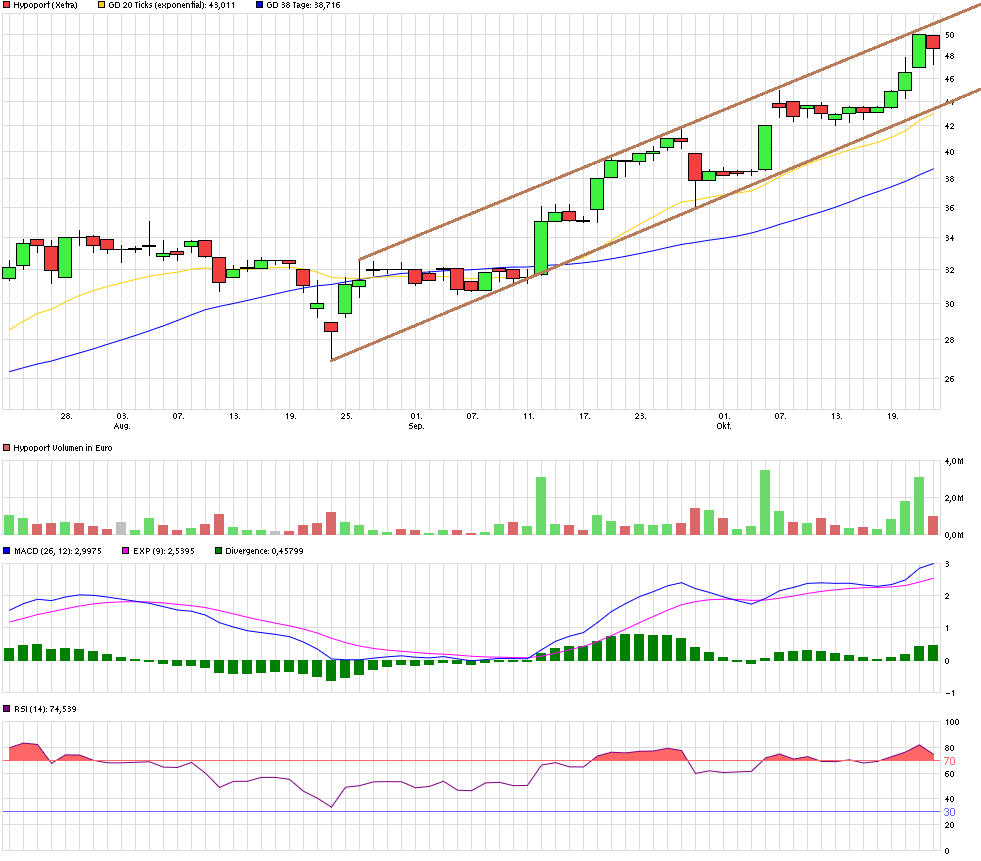Image resolution: width=981 pixels, height=861 pixels.
Task: Click the October '19.' date label
Action: 893,416
